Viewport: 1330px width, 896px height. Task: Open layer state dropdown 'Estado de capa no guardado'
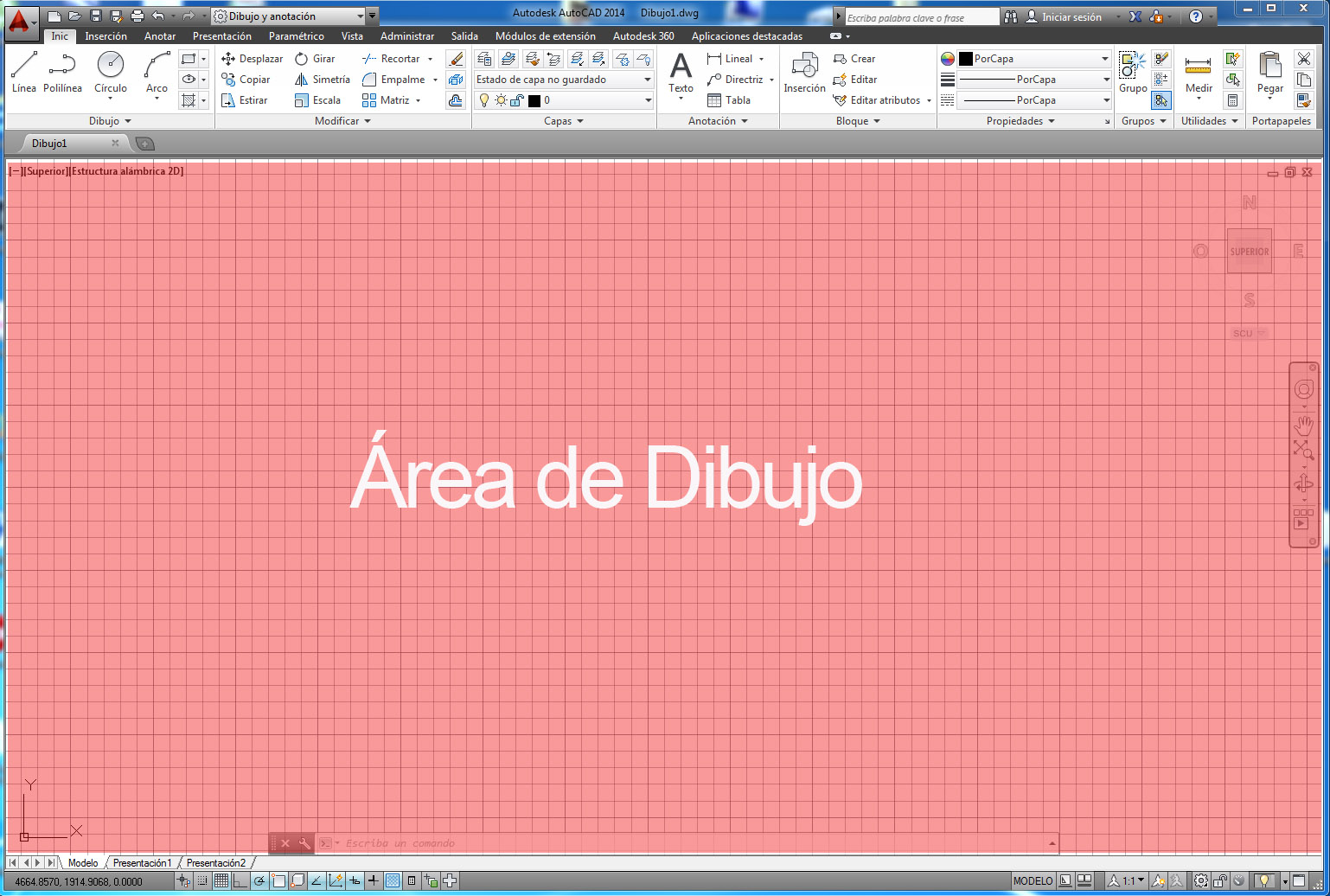563,80
